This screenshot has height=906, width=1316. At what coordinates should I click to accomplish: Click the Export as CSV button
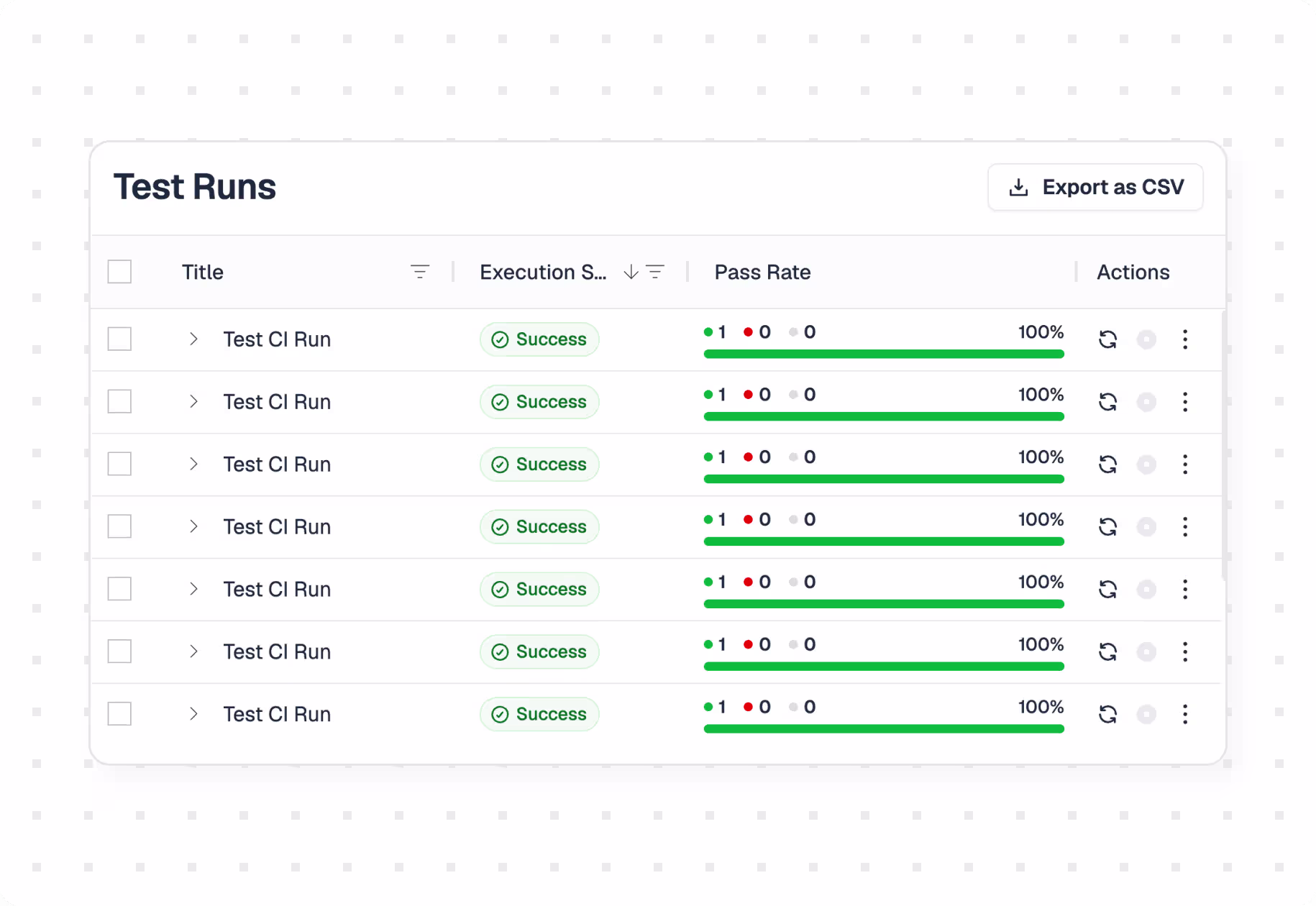coord(1095,187)
